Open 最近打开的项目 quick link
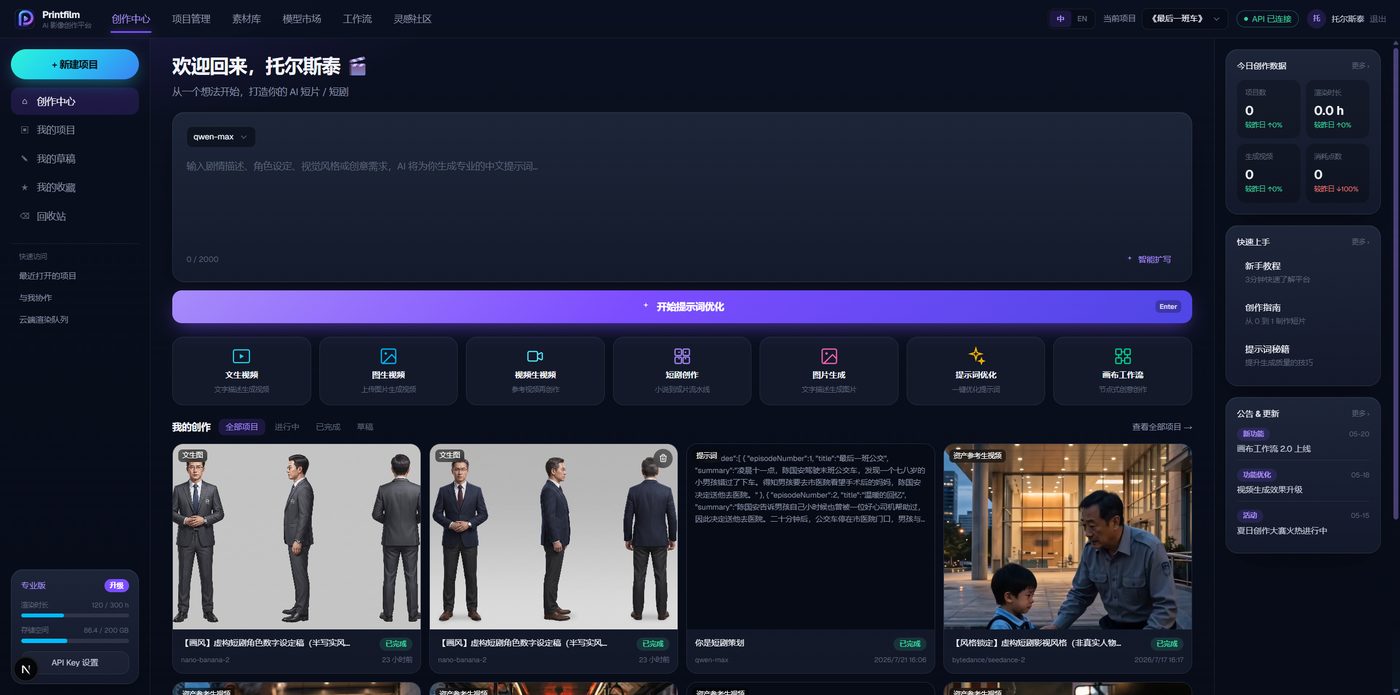Viewport: 1400px width, 695px height. 48,276
